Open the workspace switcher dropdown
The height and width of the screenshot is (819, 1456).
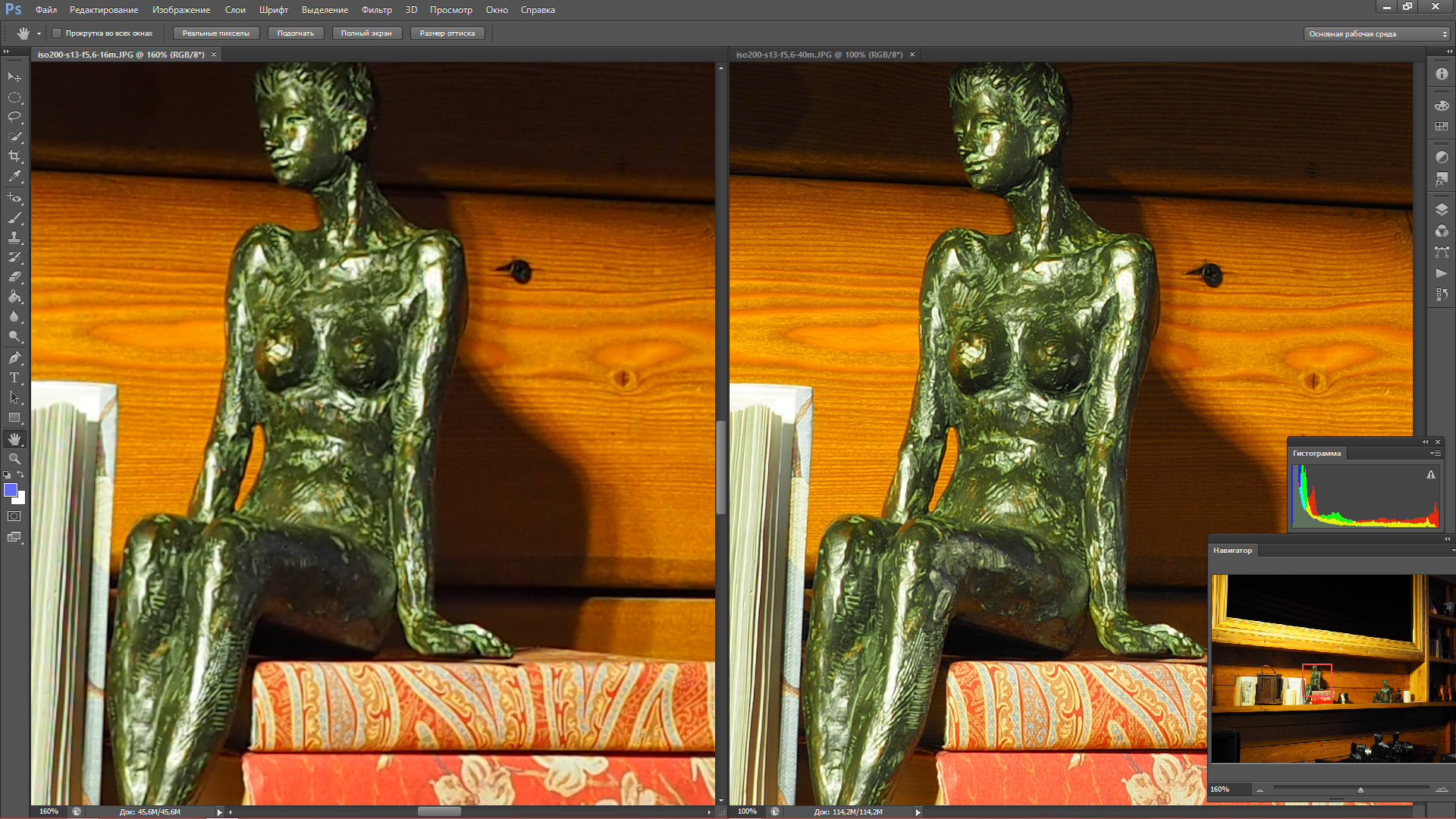[x=1376, y=34]
